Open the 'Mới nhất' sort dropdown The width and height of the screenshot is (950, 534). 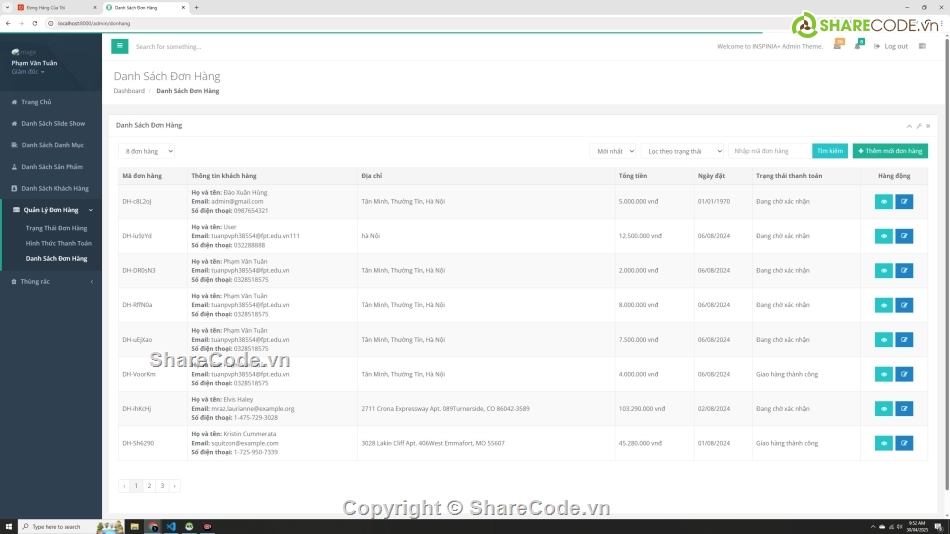613,151
